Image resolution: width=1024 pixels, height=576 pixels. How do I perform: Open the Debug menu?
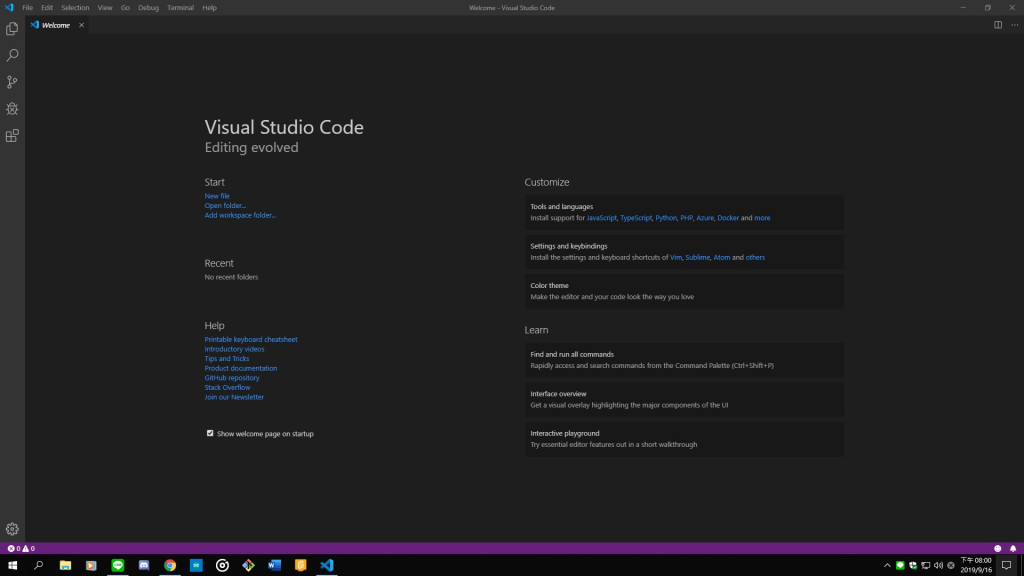[148, 8]
